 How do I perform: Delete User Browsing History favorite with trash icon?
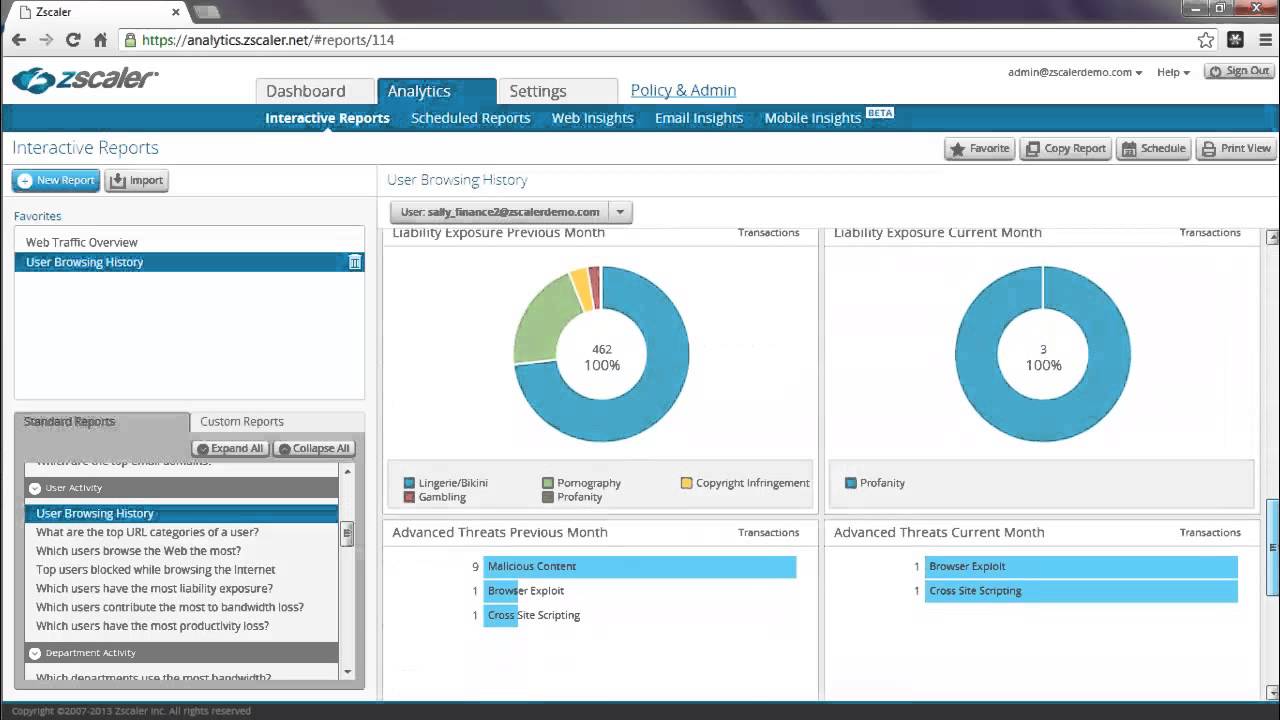(354, 262)
